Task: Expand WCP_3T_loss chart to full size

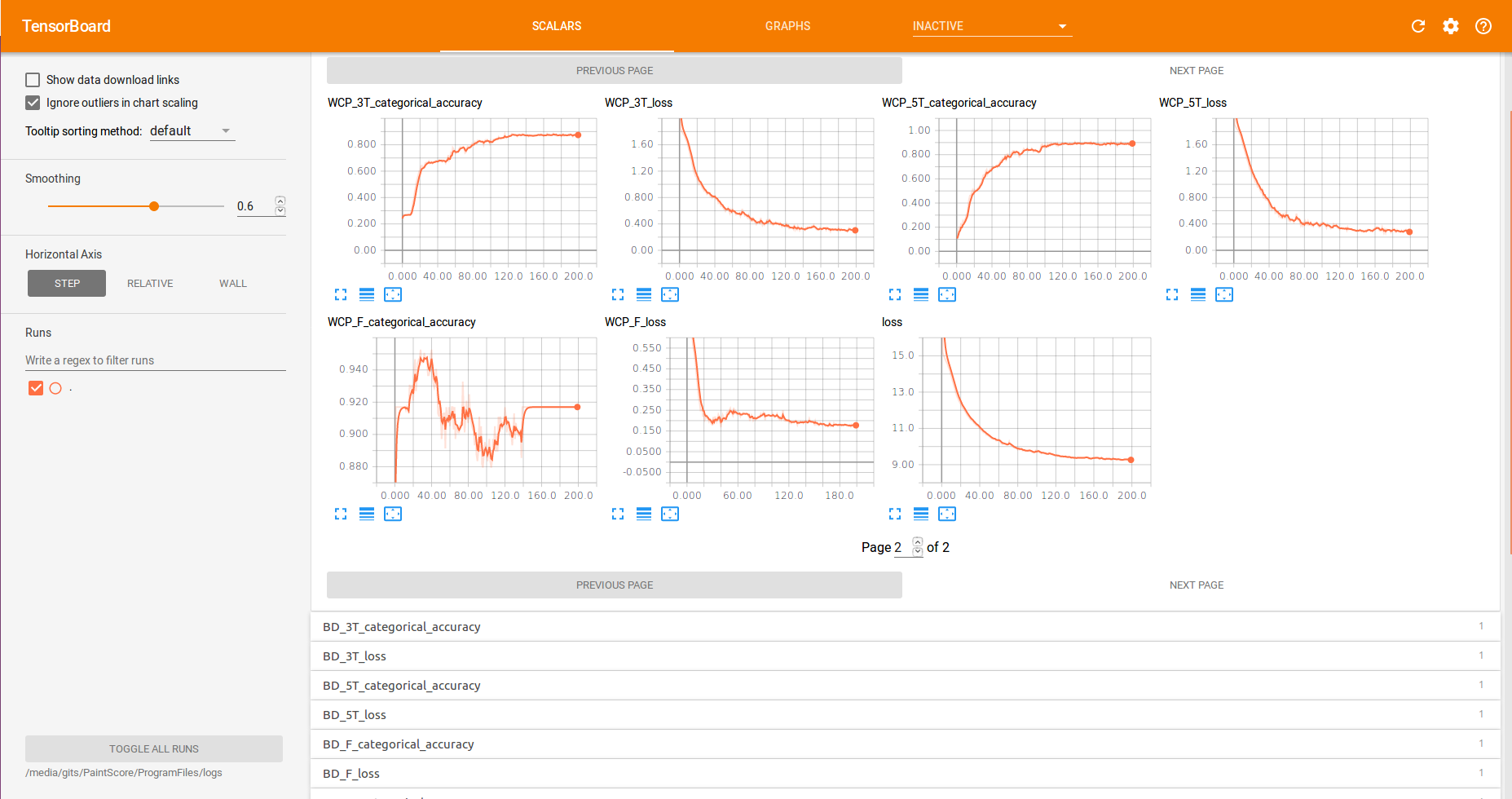Action: (618, 294)
